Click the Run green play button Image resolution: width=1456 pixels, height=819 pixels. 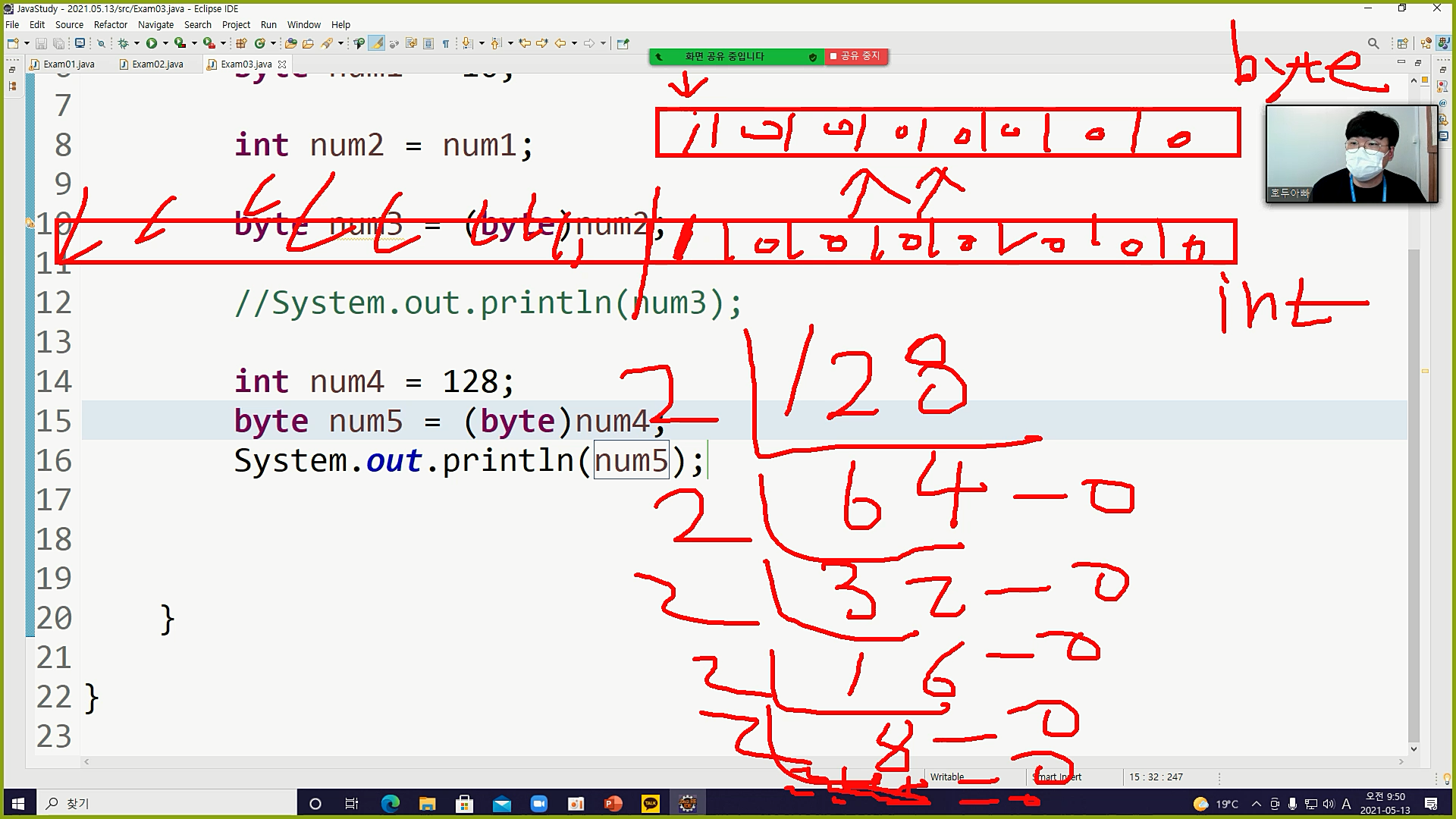[x=152, y=43]
